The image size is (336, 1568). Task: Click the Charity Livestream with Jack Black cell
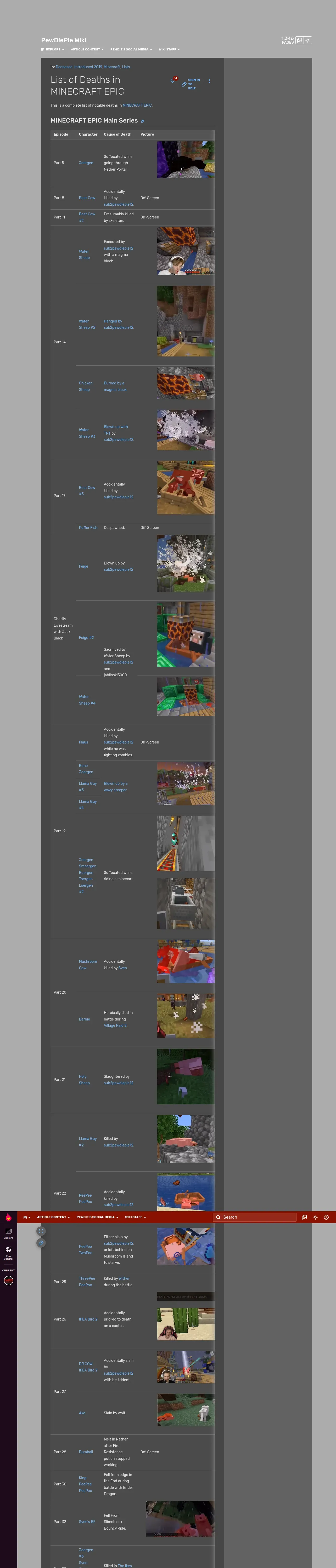[x=63, y=629]
